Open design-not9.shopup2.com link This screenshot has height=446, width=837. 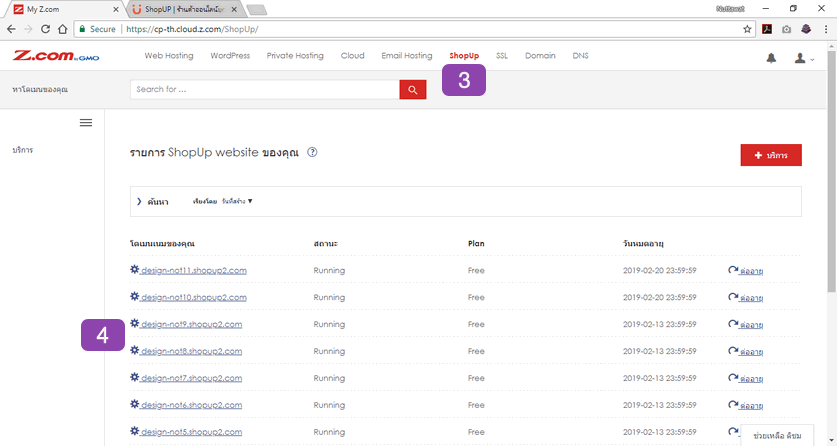pos(192,324)
